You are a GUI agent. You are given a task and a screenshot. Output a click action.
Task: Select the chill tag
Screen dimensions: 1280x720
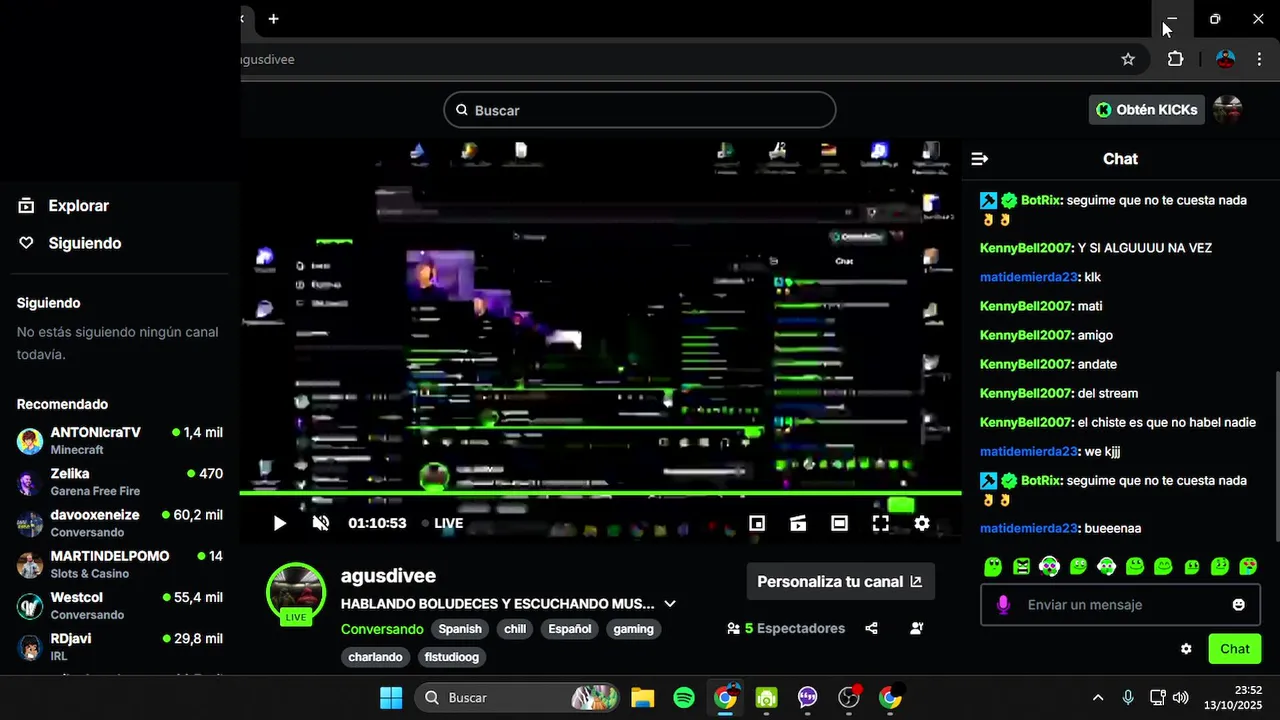pos(515,629)
